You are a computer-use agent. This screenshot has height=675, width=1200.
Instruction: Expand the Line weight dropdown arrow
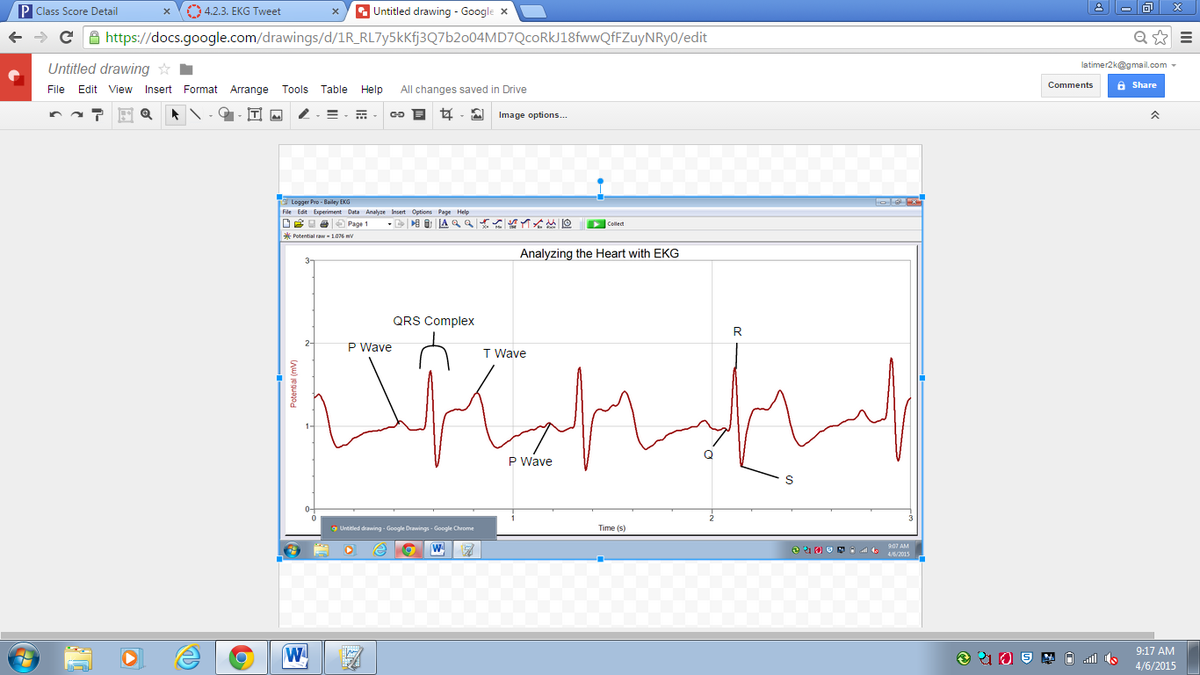click(x=346, y=116)
